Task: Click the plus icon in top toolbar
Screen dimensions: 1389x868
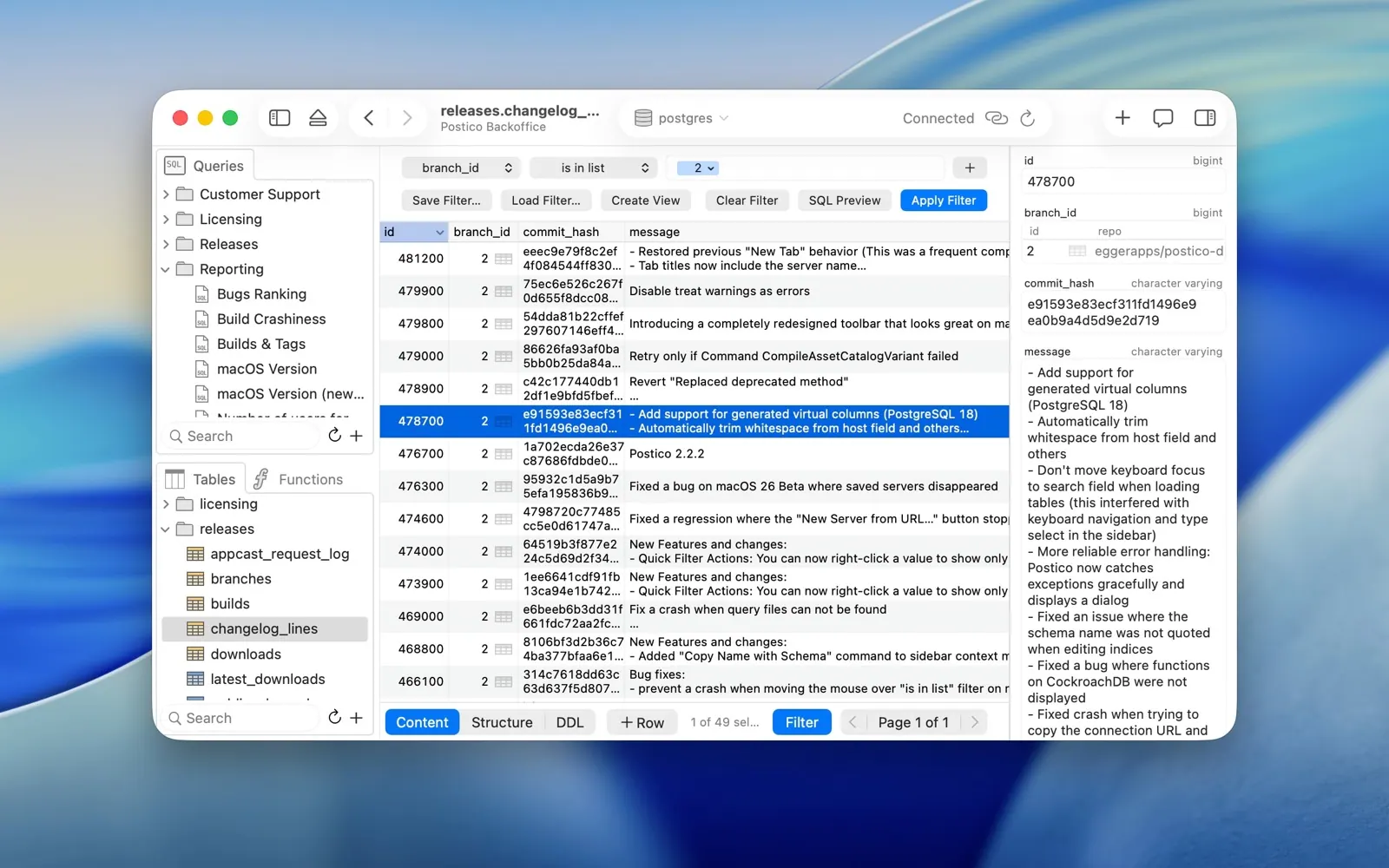Action: tap(1122, 118)
